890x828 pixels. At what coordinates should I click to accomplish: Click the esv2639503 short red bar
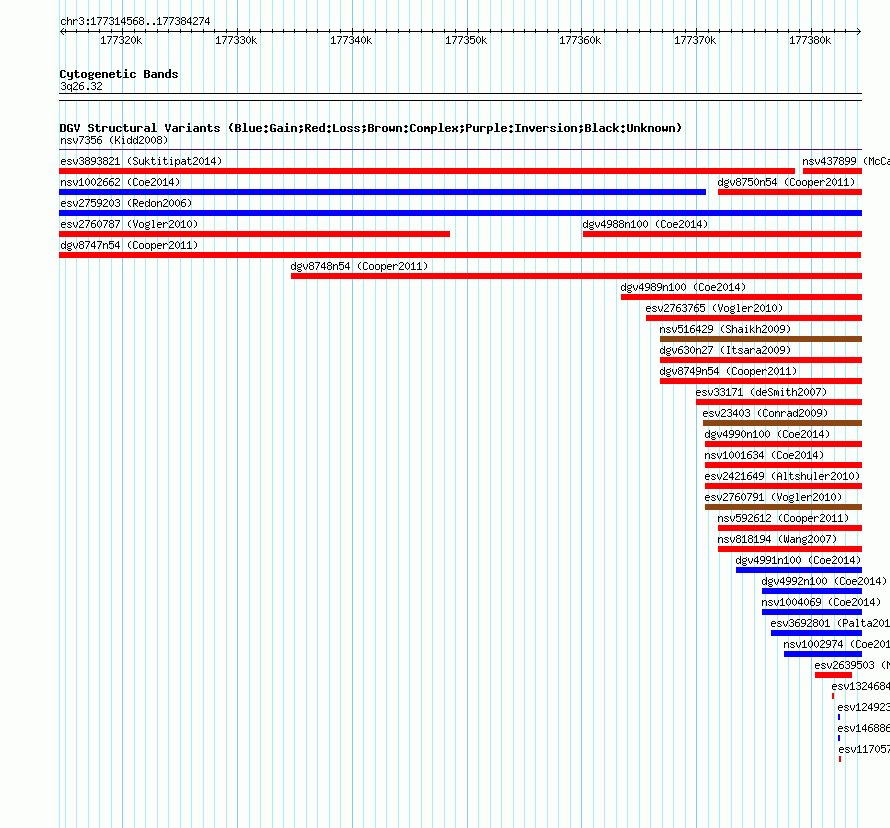click(x=833, y=675)
